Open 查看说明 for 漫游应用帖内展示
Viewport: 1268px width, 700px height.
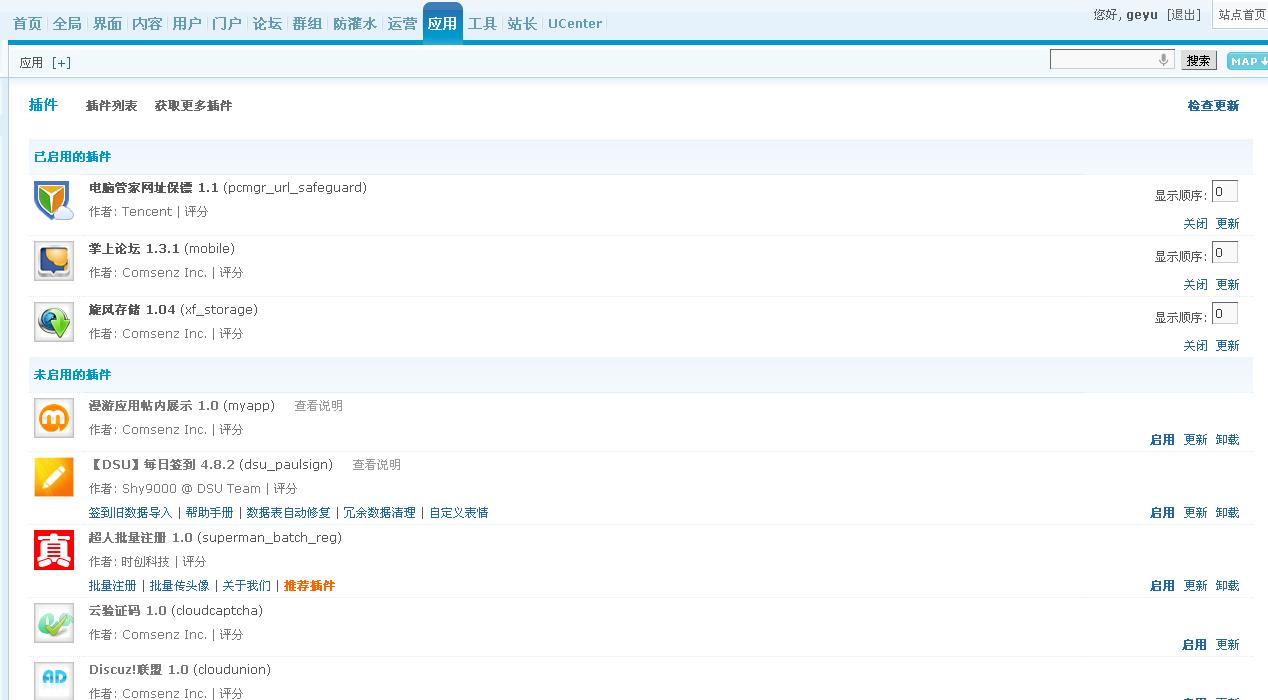point(318,406)
